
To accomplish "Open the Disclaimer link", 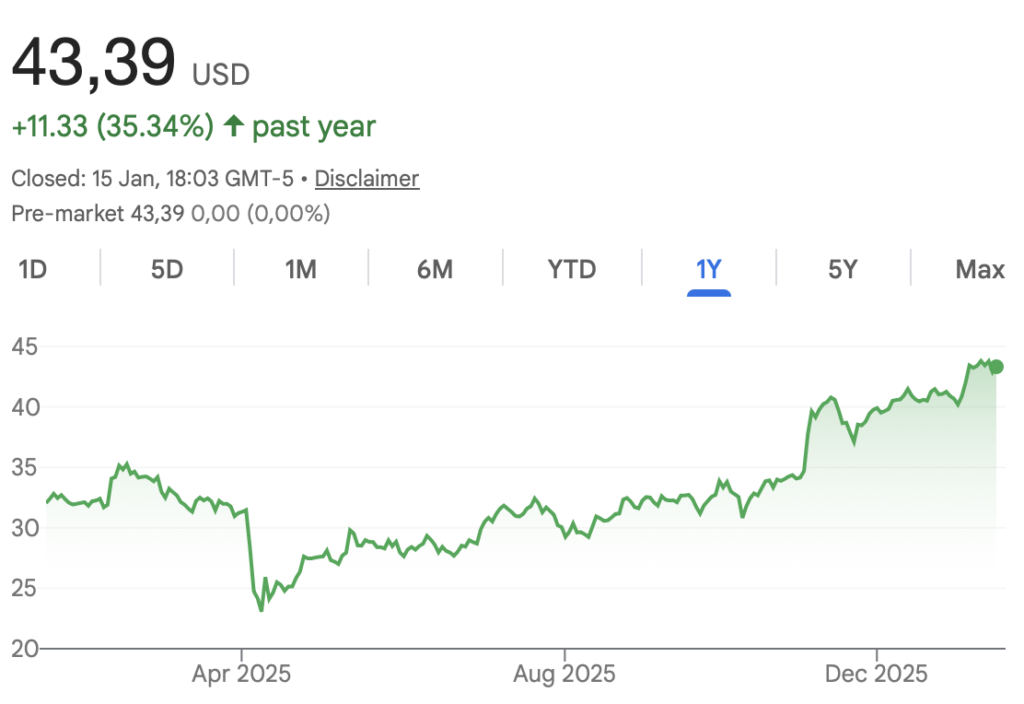I will 367,179.
